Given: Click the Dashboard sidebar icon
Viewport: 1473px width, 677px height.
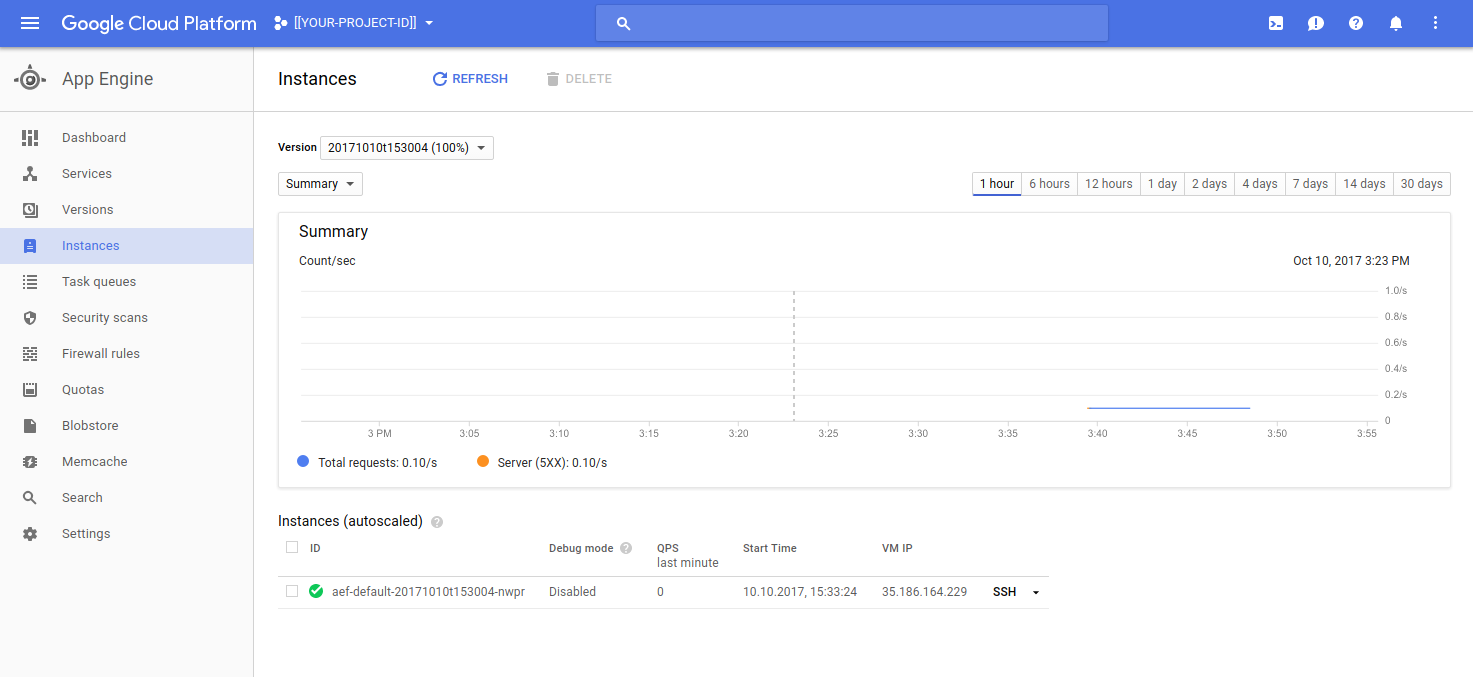Looking at the screenshot, I should (x=30, y=138).
